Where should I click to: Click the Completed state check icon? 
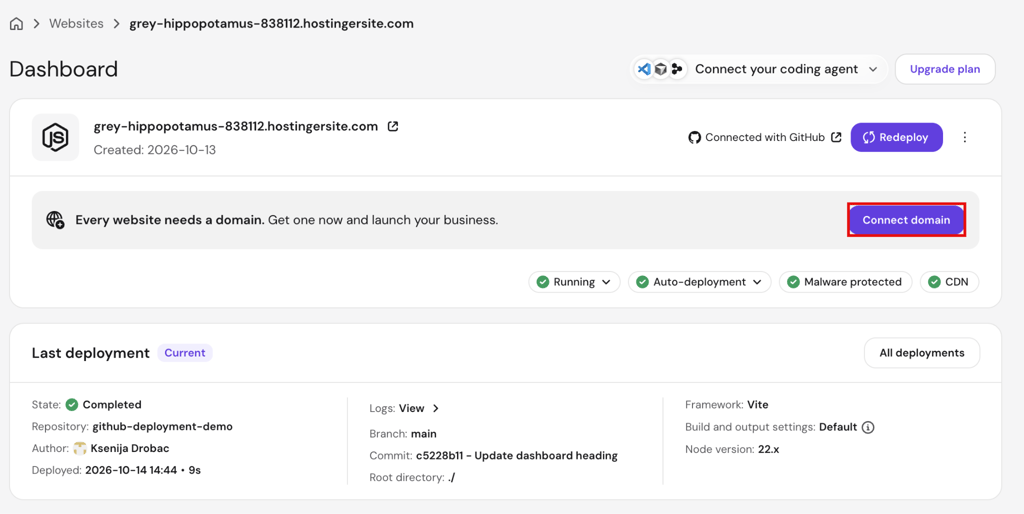pos(72,405)
